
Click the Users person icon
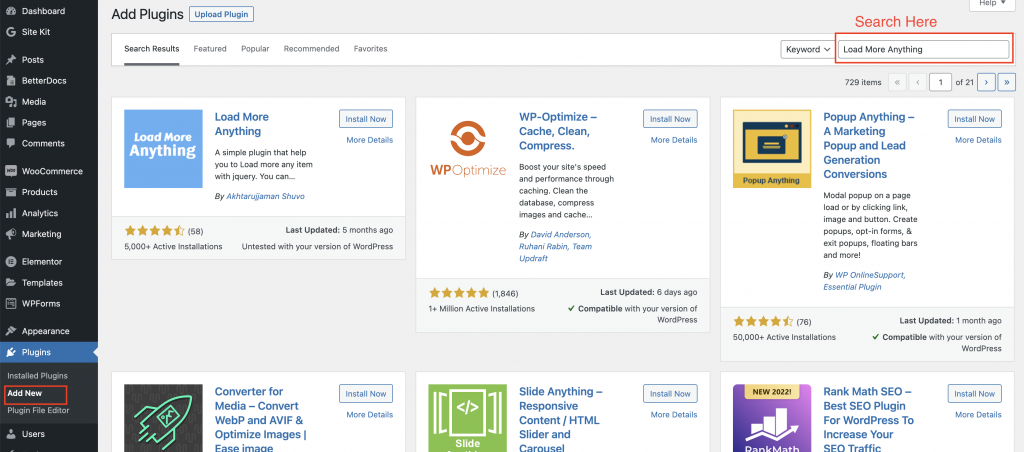[10, 434]
